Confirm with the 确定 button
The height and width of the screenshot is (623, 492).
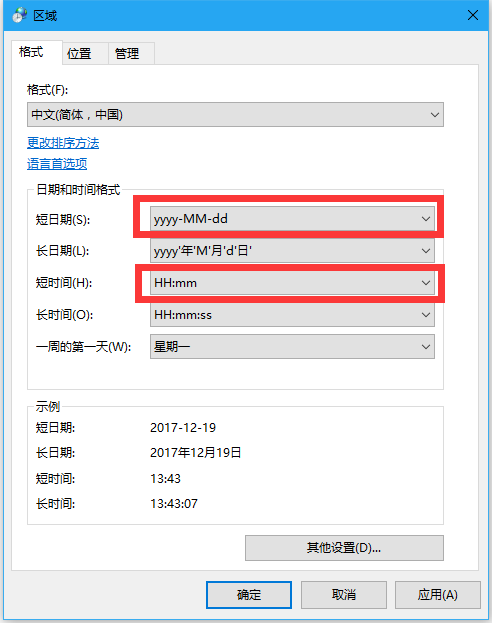249,595
